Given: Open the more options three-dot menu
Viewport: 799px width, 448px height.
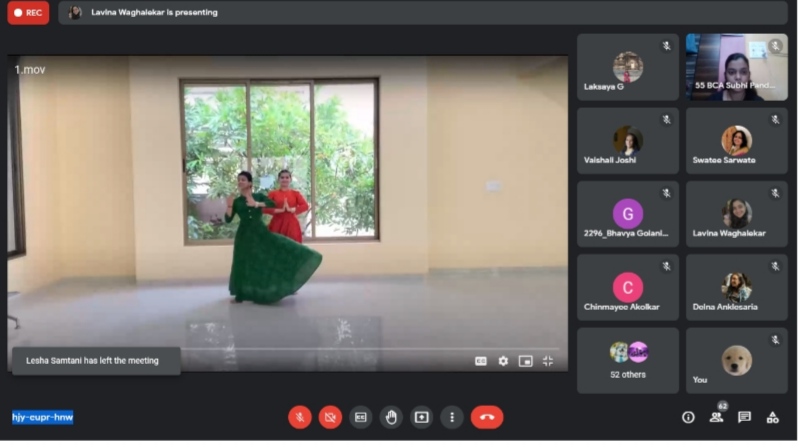Looking at the screenshot, I should click(452, 417).
